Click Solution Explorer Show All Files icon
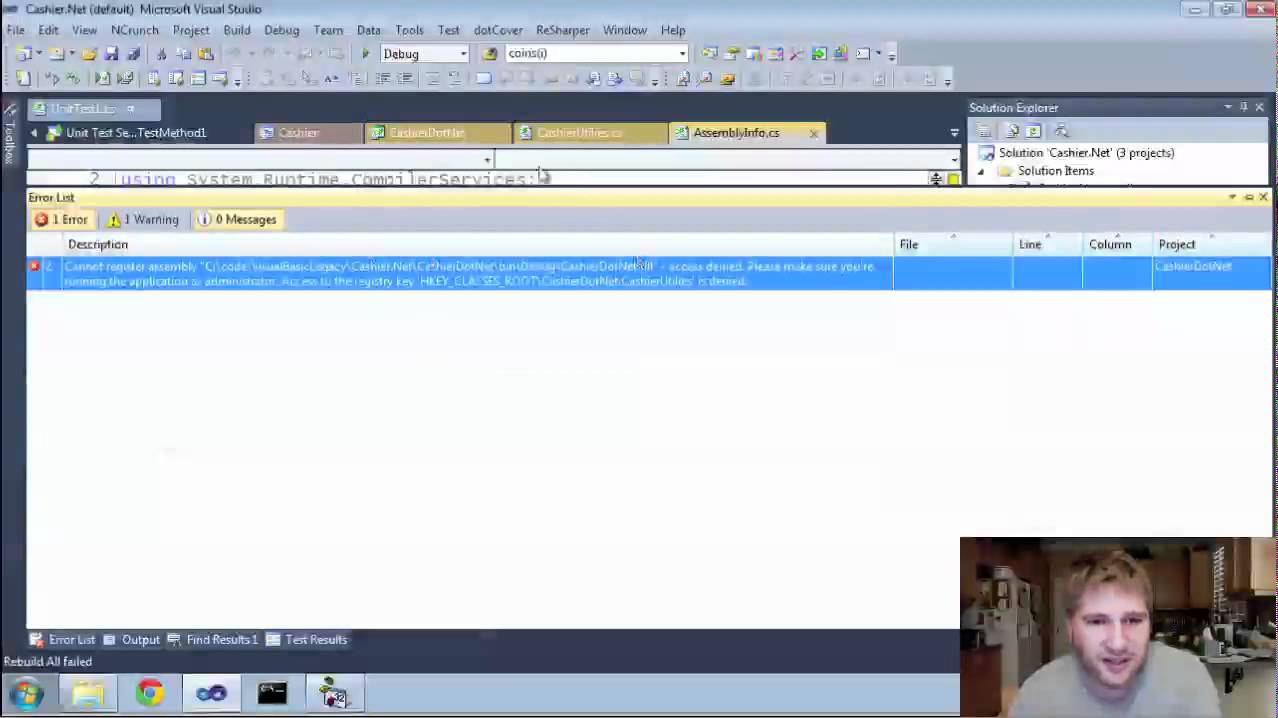 point(1012,131)
